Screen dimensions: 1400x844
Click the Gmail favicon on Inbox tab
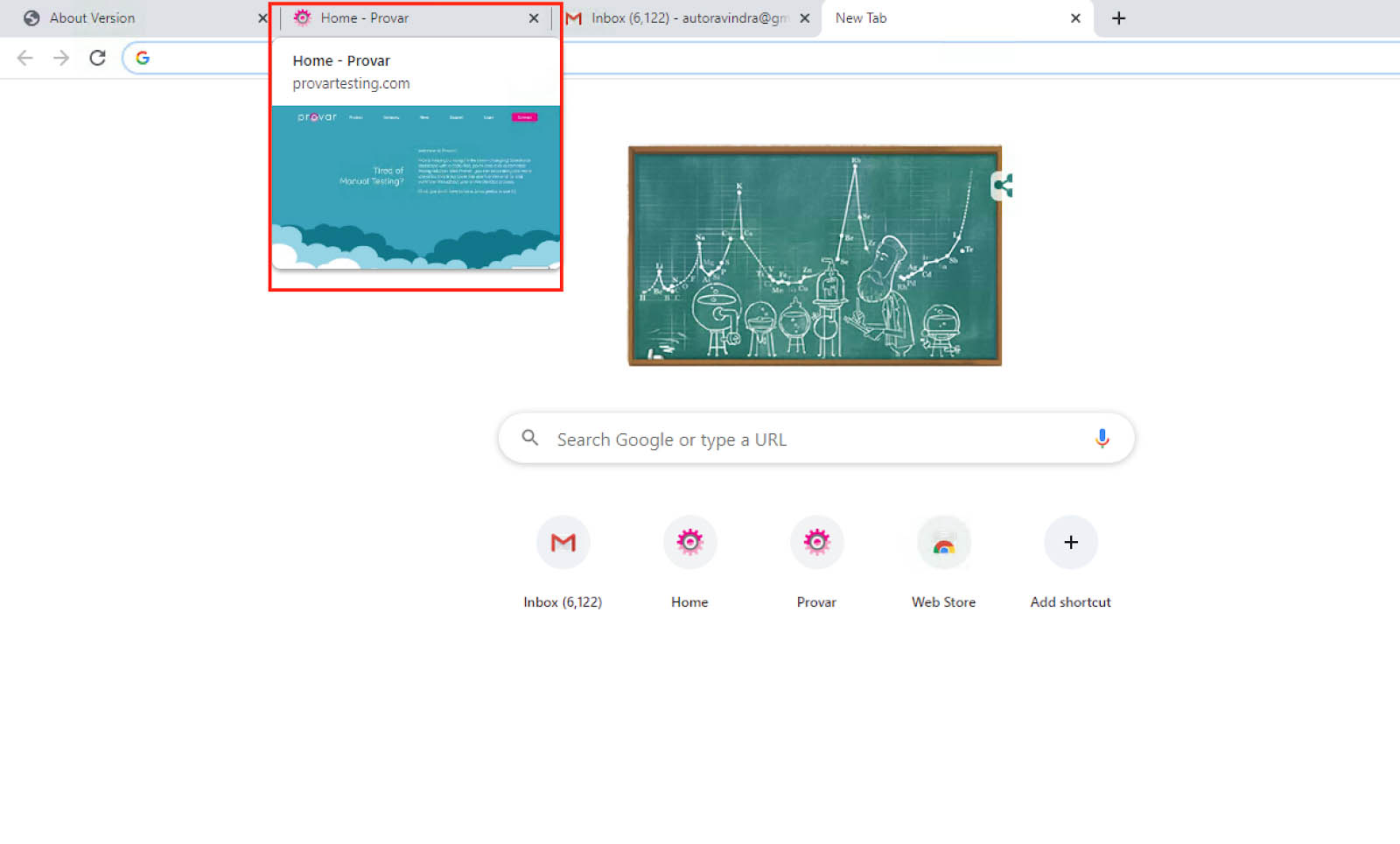(x=574, y=18)
